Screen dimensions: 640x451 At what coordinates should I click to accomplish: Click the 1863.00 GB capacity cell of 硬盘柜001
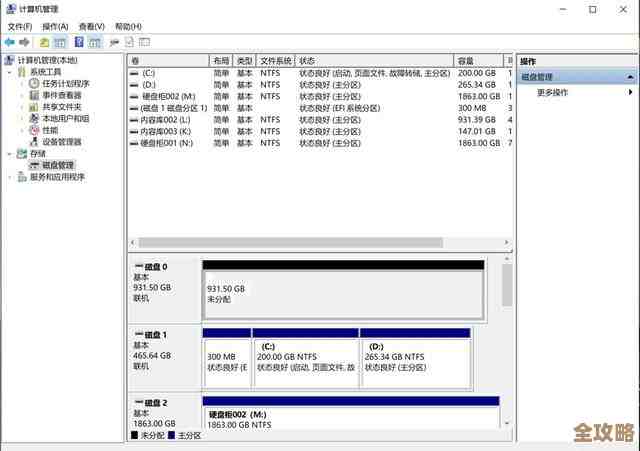click(479, 143)
